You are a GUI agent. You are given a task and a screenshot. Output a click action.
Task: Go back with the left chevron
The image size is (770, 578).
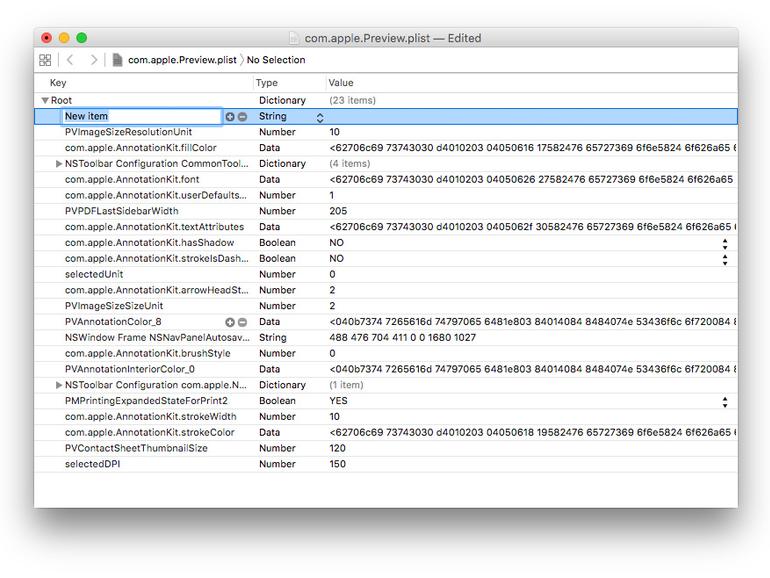coord(70,60)
